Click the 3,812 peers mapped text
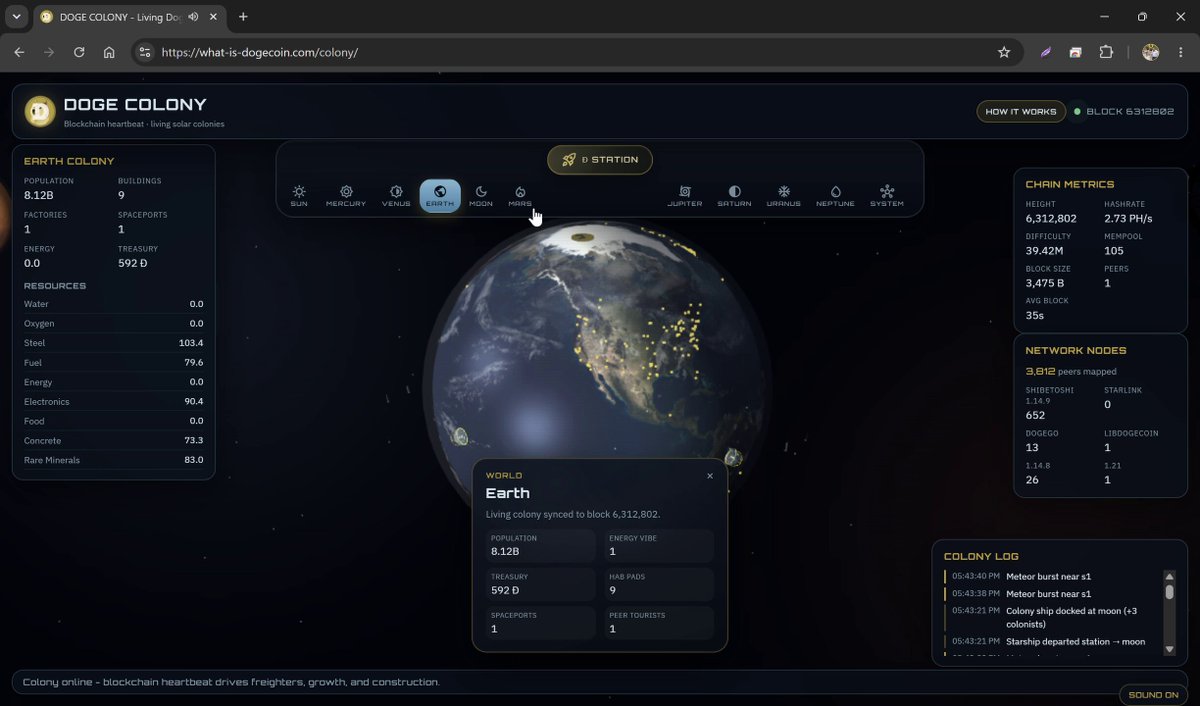 click(1071, 371)
